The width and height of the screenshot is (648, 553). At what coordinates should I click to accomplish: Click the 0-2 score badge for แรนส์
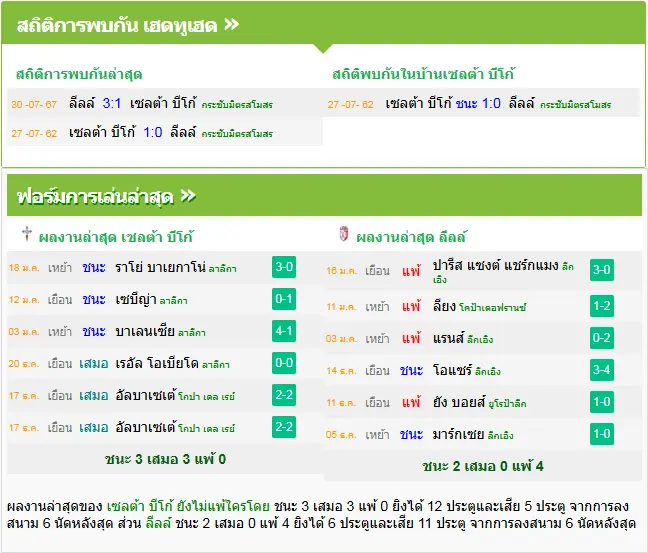click(601, 338)
